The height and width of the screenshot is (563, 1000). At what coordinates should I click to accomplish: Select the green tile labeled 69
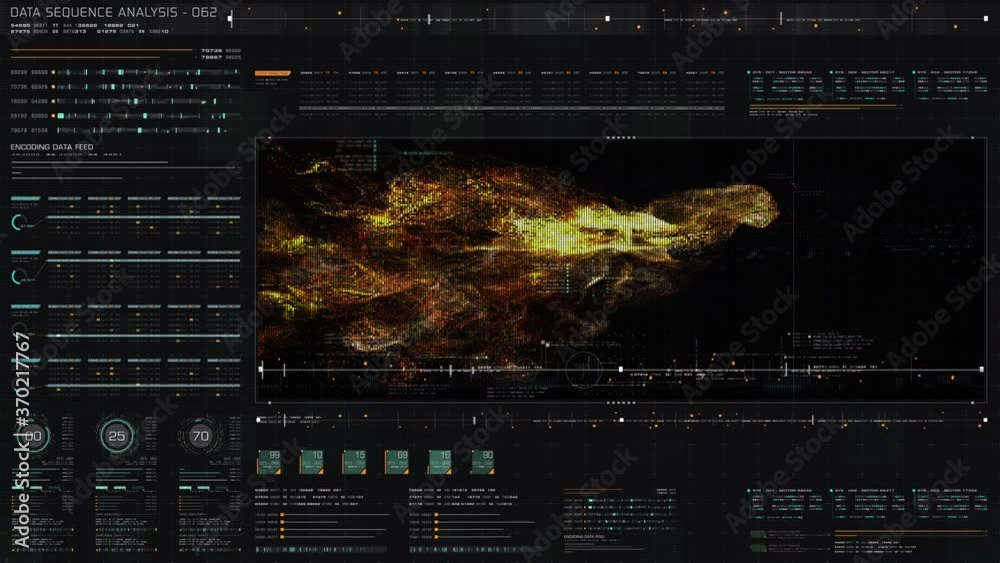pos(397,462)
